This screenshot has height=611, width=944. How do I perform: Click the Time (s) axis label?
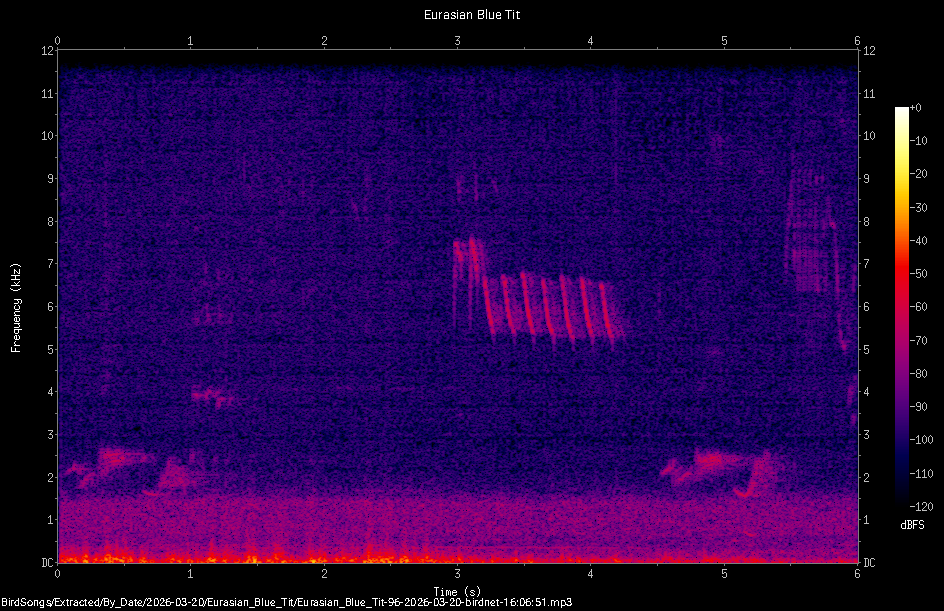coord(455,590)
